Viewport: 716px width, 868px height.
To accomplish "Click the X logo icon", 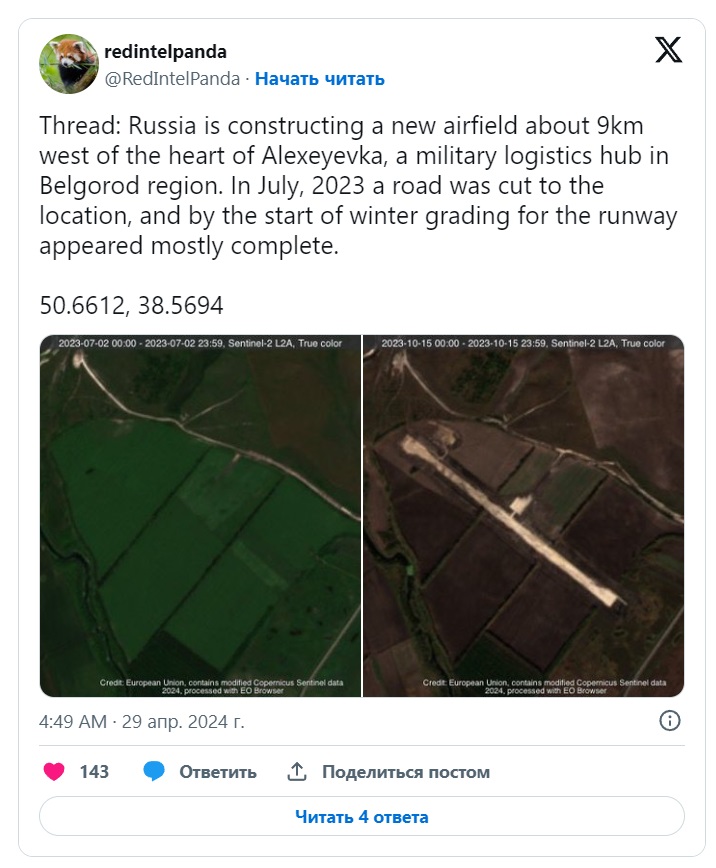I will (668, 50).
